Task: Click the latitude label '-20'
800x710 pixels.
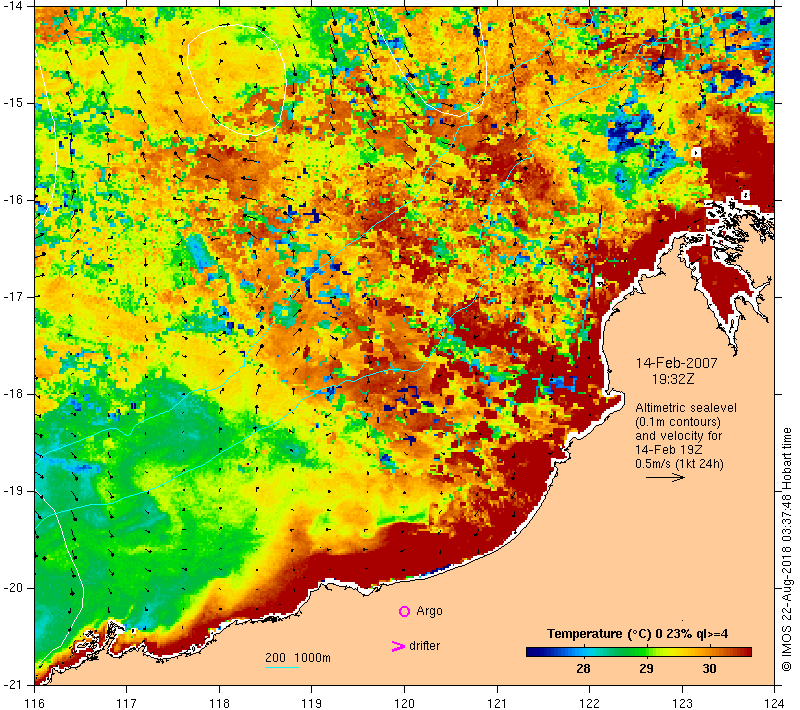Action: pos(12,588)
